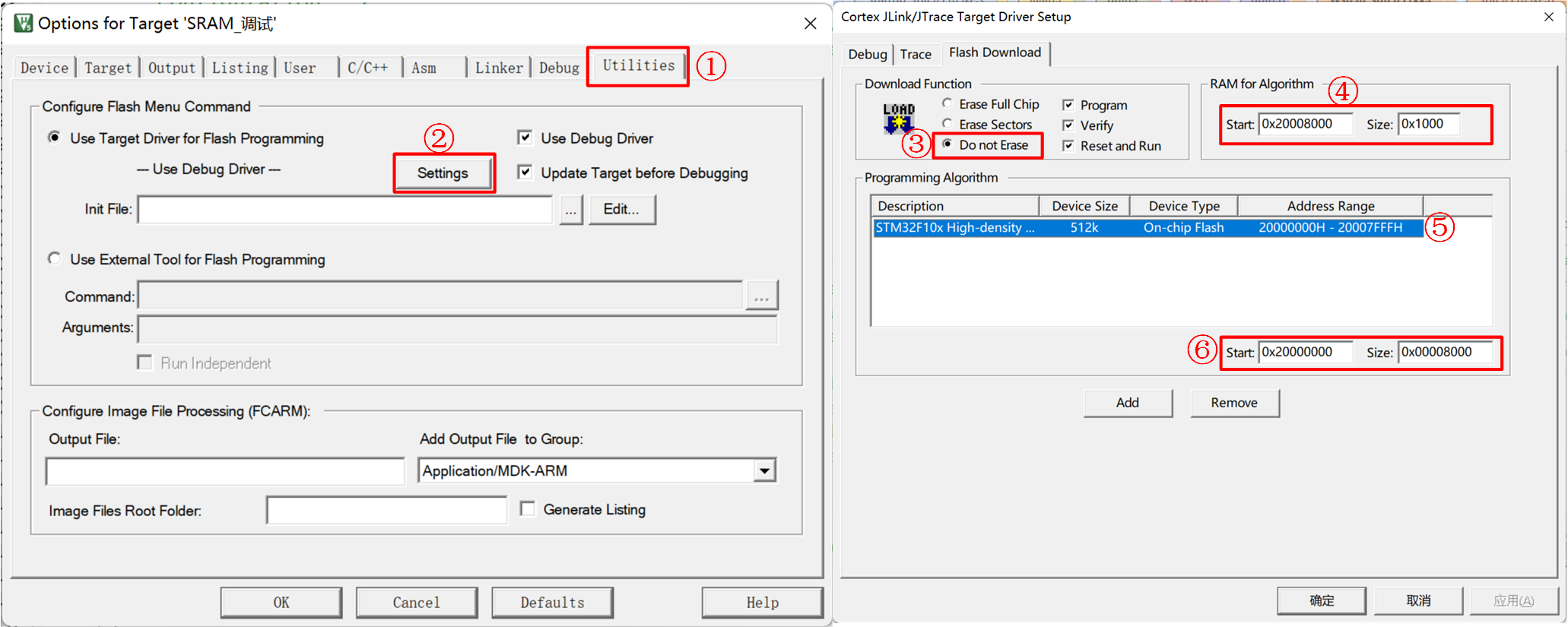The image size is (1568, 627).
Task: Click the RAM for Algorithm Start field
Action: coord(1305,124)
